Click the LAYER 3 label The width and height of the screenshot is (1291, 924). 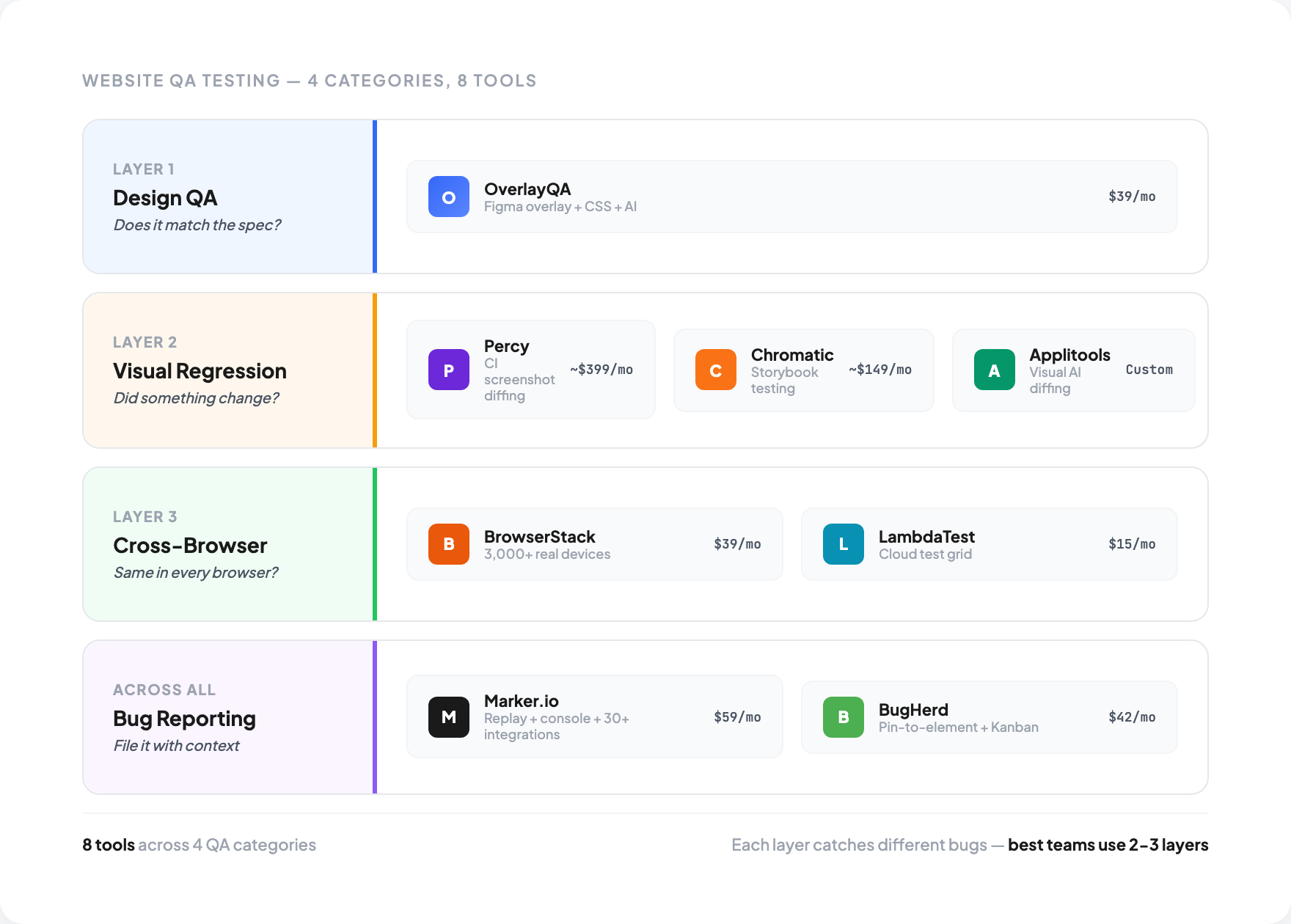(x=145, y=517)
